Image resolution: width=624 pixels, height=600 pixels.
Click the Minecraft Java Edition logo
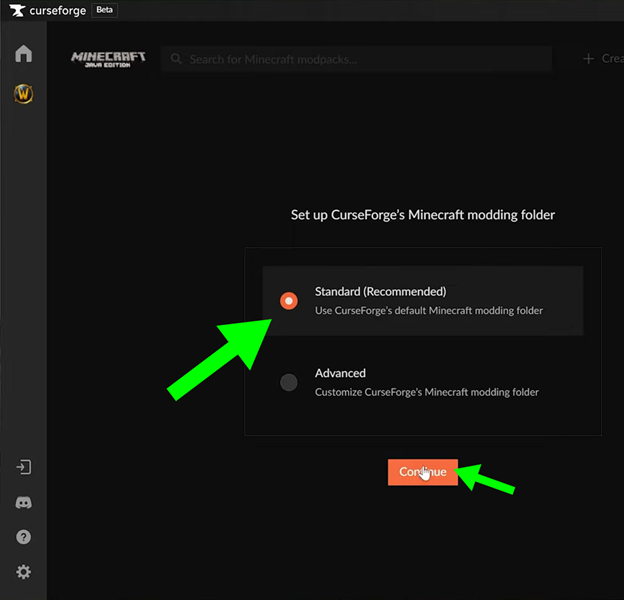pyautogui.click(x=108, y=58)
